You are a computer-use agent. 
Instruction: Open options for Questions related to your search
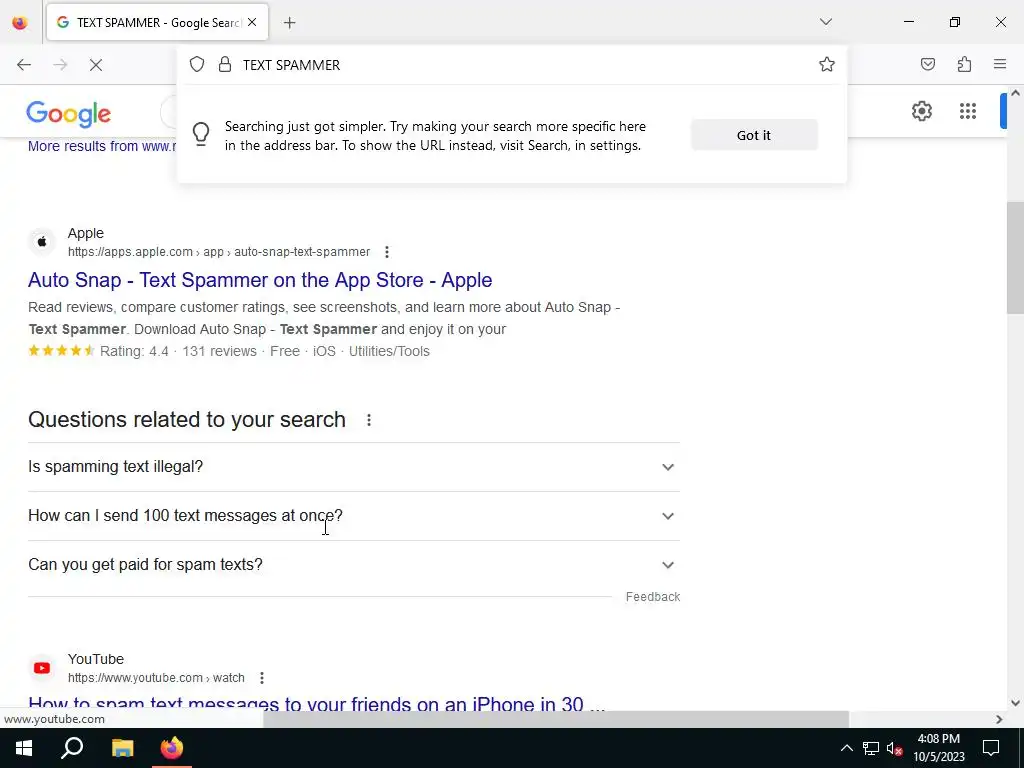(x=369, y=420)
